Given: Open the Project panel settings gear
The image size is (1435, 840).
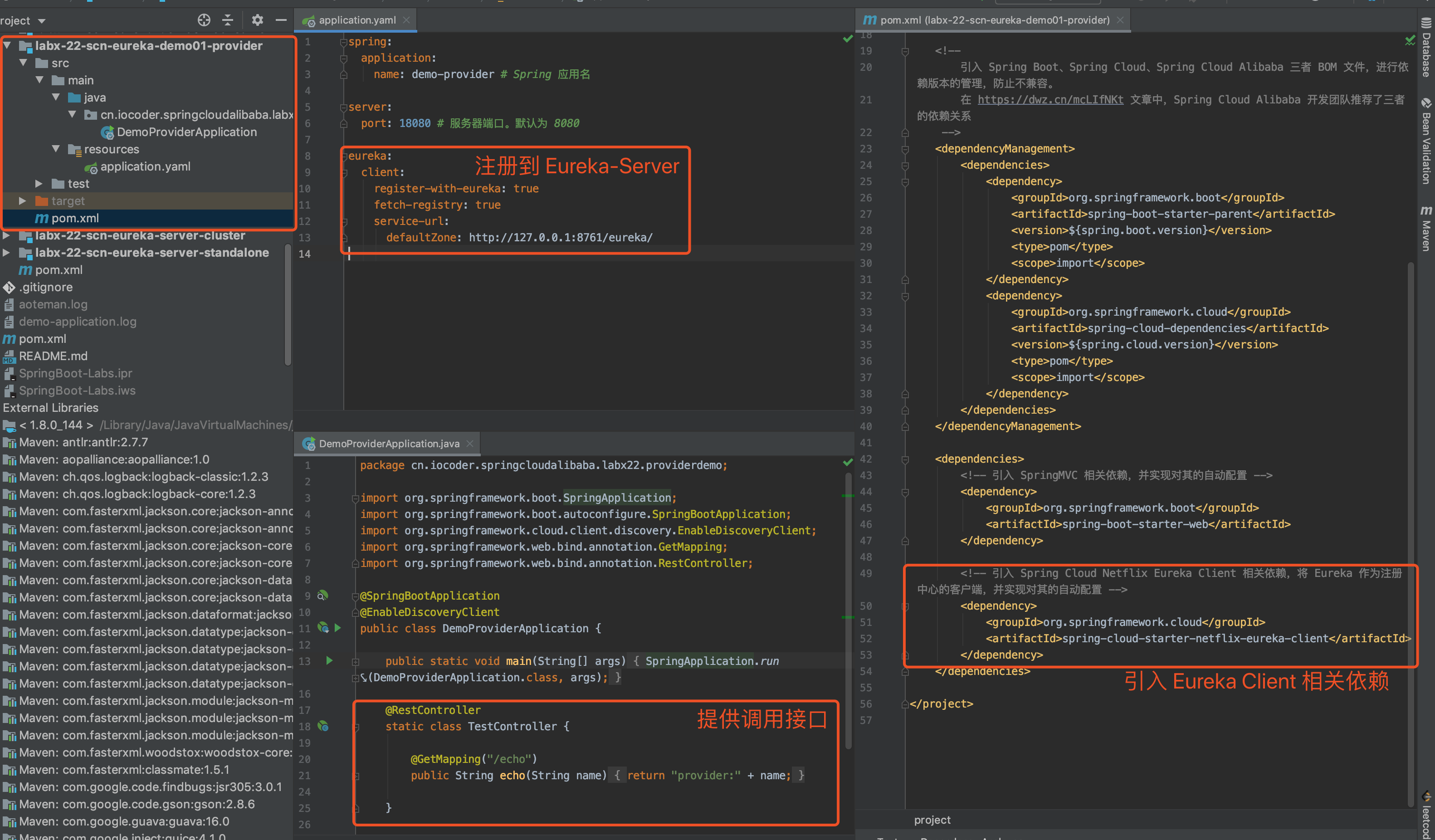Looking at the screenshot, I should pyautogui.click(x=258, y=20).
